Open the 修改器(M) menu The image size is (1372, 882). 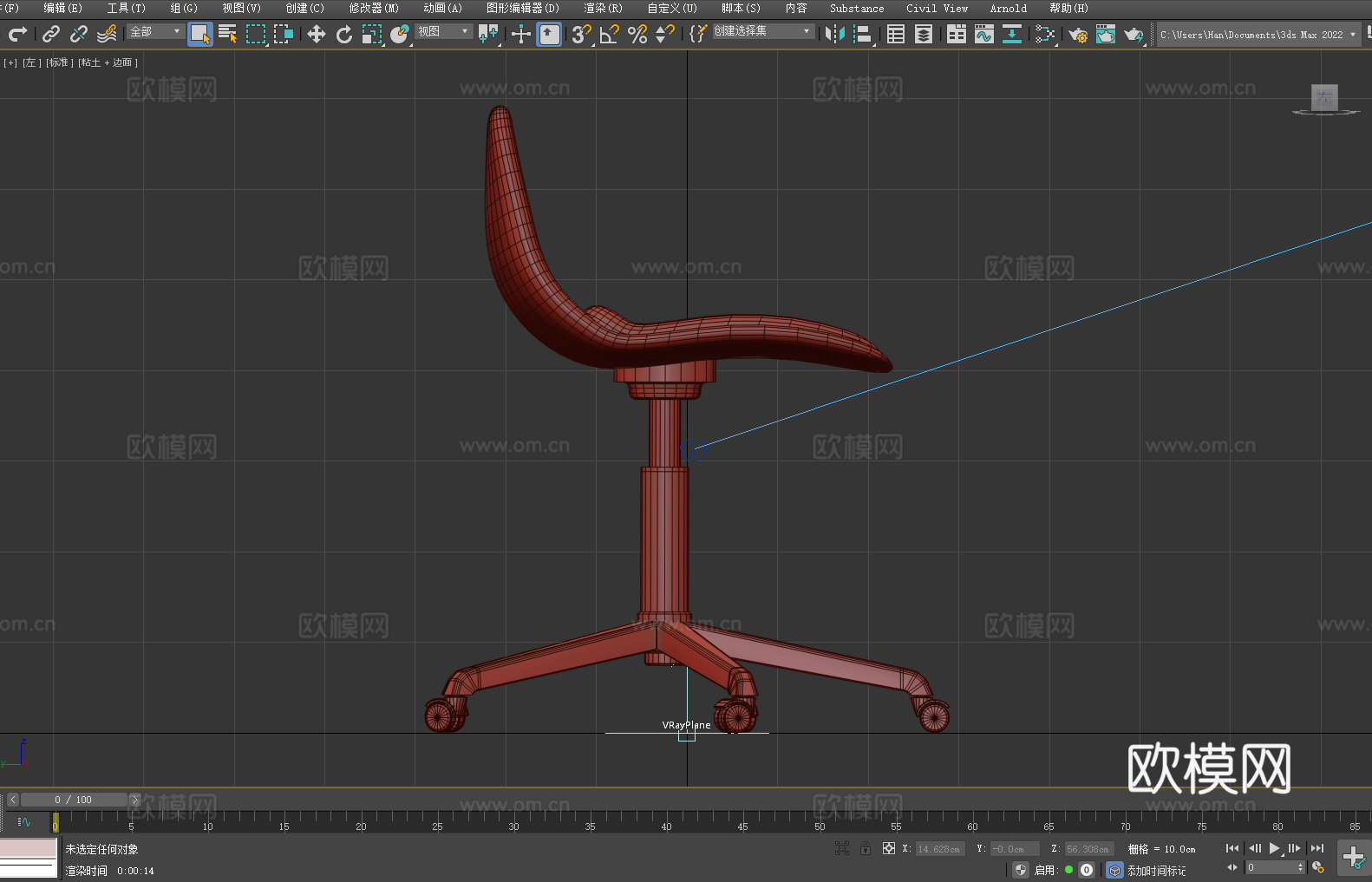coord(374,8)
